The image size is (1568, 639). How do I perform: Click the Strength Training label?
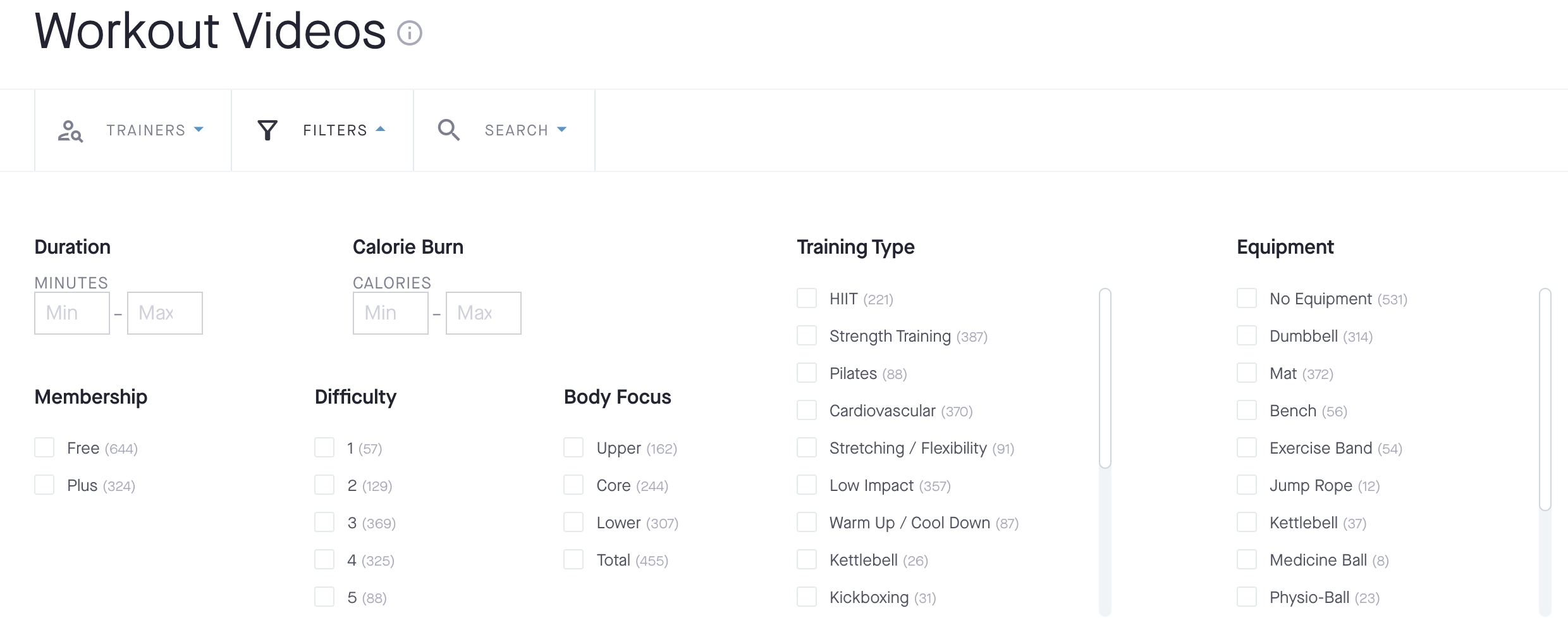(890, 336)
